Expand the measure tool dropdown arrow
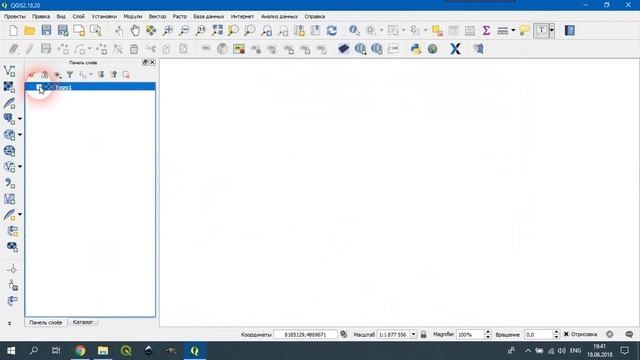 (x=513, y=31)
